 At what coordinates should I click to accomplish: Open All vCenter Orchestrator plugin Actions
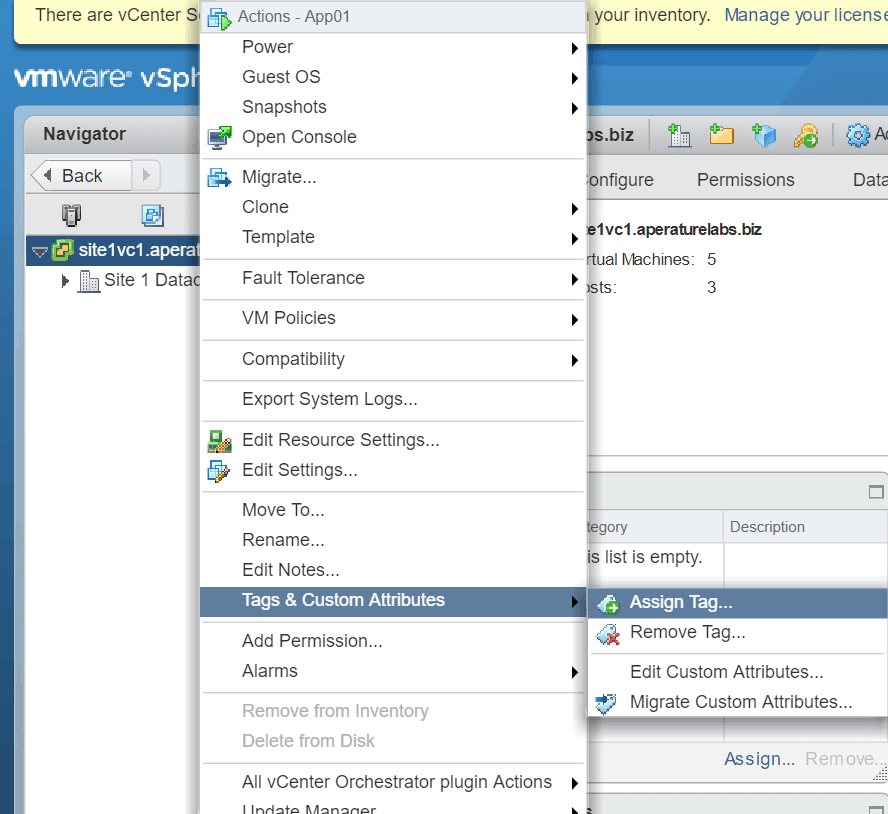(393, 782)
